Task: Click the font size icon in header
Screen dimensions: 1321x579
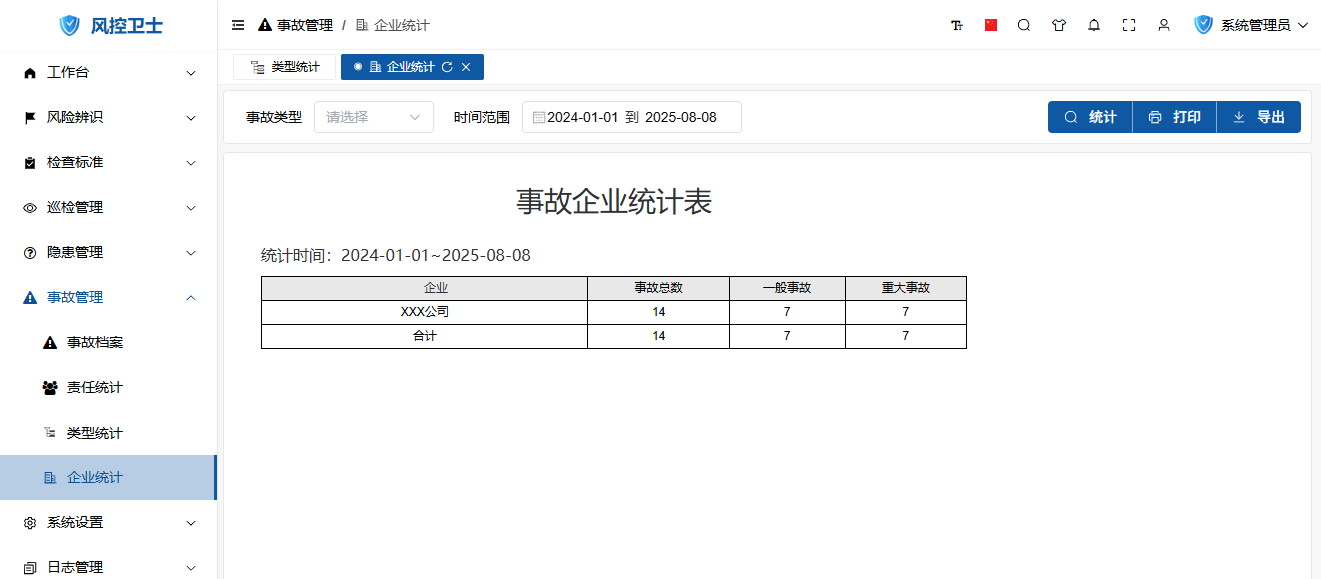Action: 957,26
